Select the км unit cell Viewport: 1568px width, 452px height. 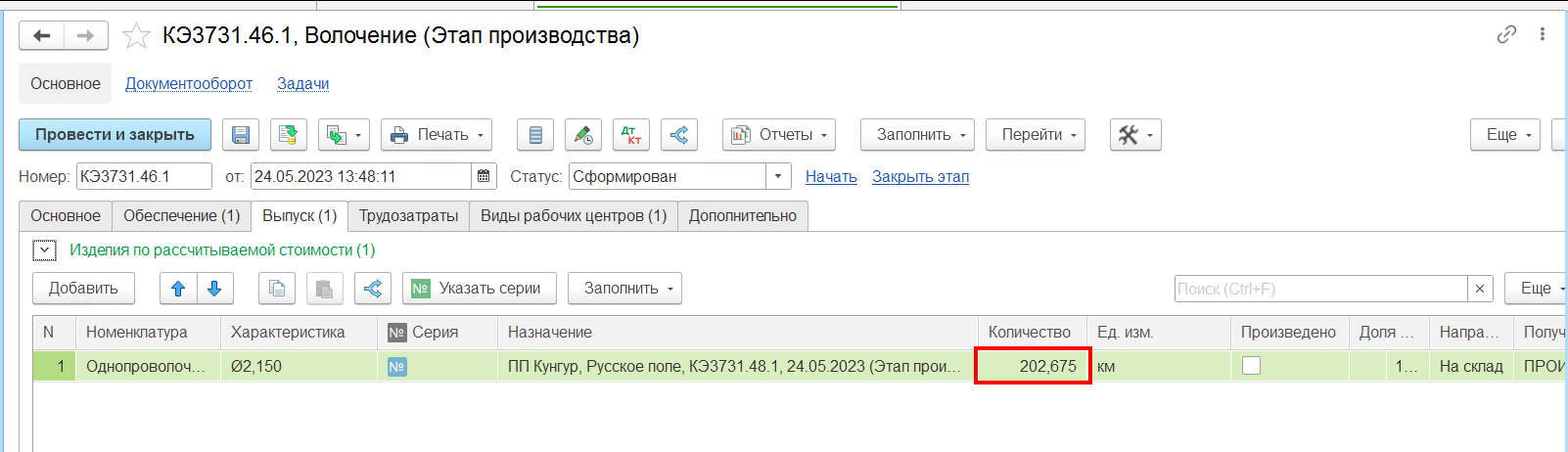1159,367
